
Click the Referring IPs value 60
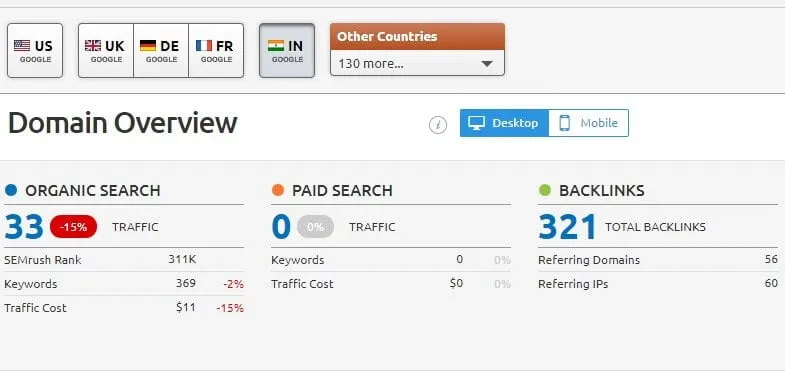pos(771,283)
